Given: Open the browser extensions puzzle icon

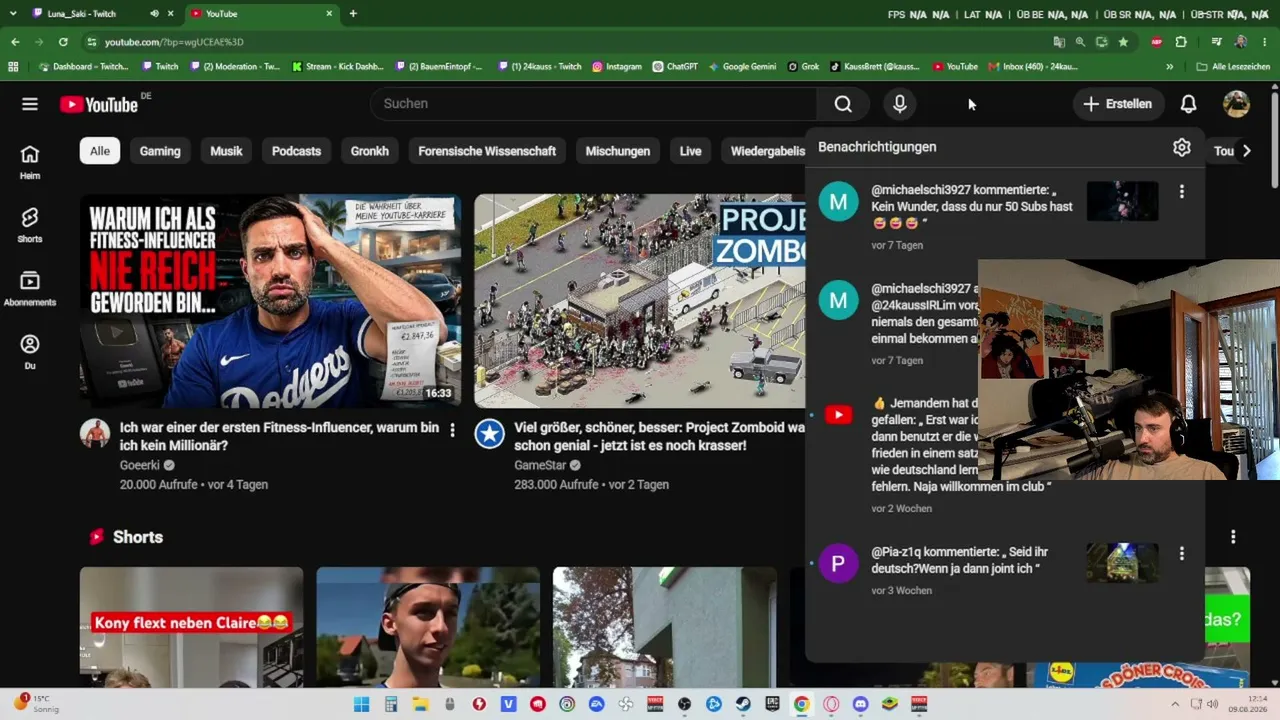Looking at the screenshot, I should [1181, 42].
